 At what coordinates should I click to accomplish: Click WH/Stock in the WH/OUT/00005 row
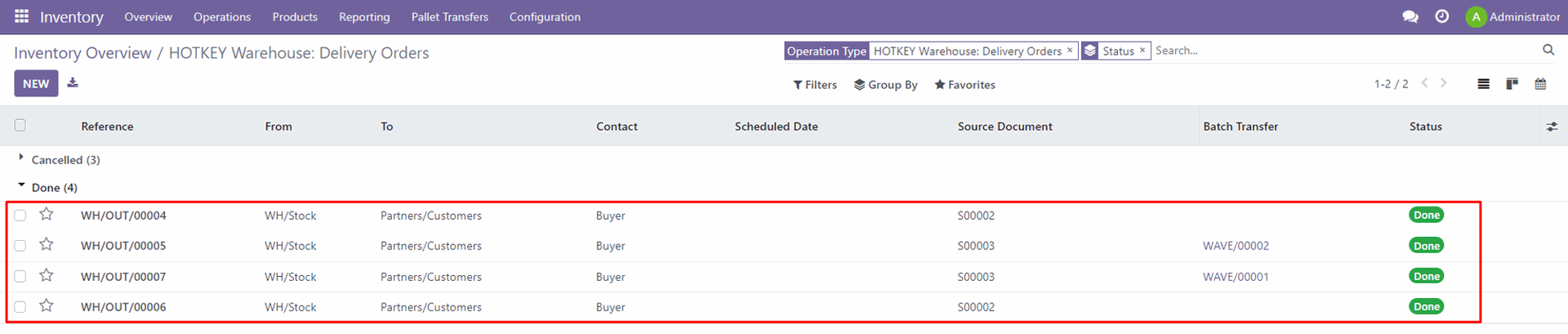(x=291, y=246)
